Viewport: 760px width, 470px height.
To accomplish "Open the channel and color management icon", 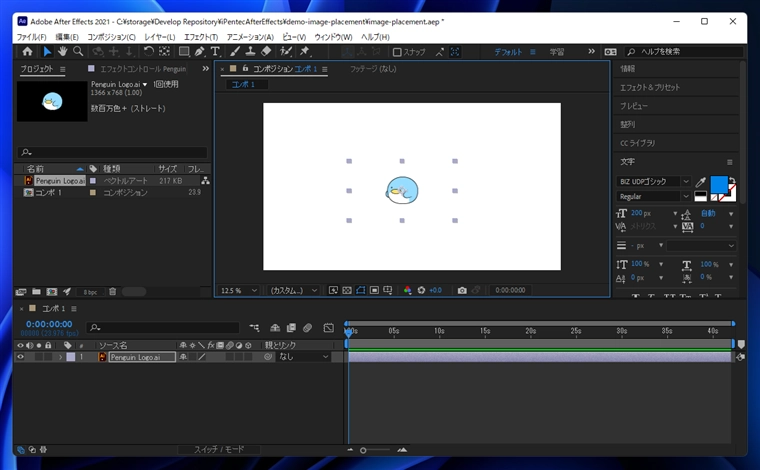I will coord(408,290).
